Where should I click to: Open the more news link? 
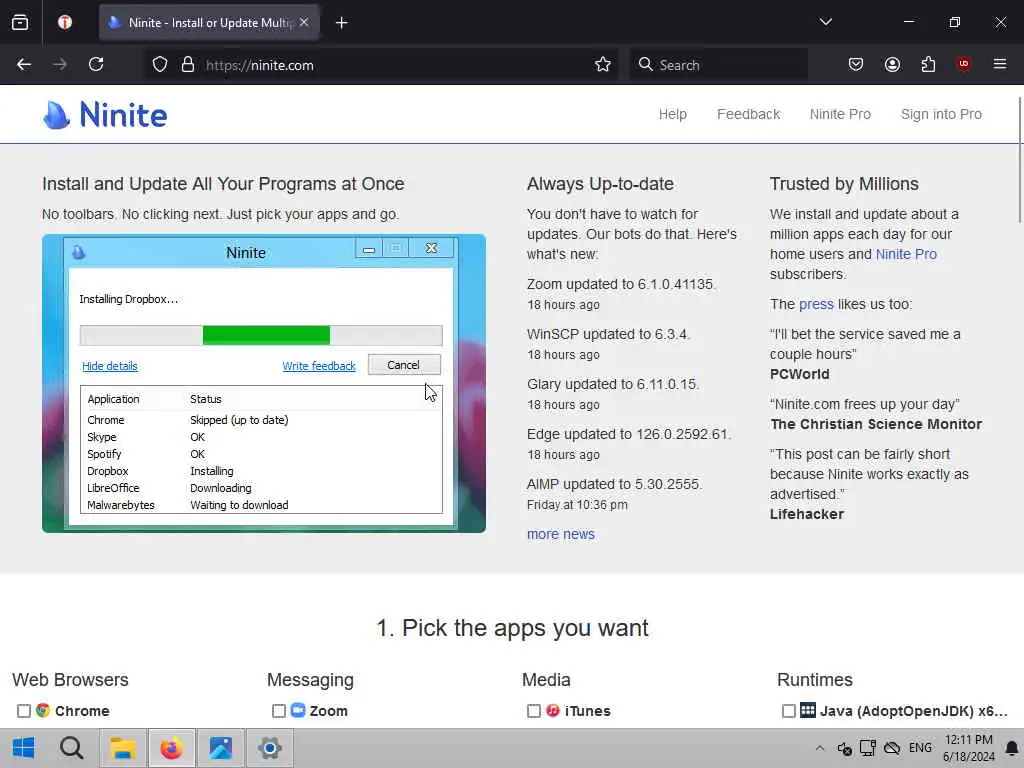click(x=560, y=534)
